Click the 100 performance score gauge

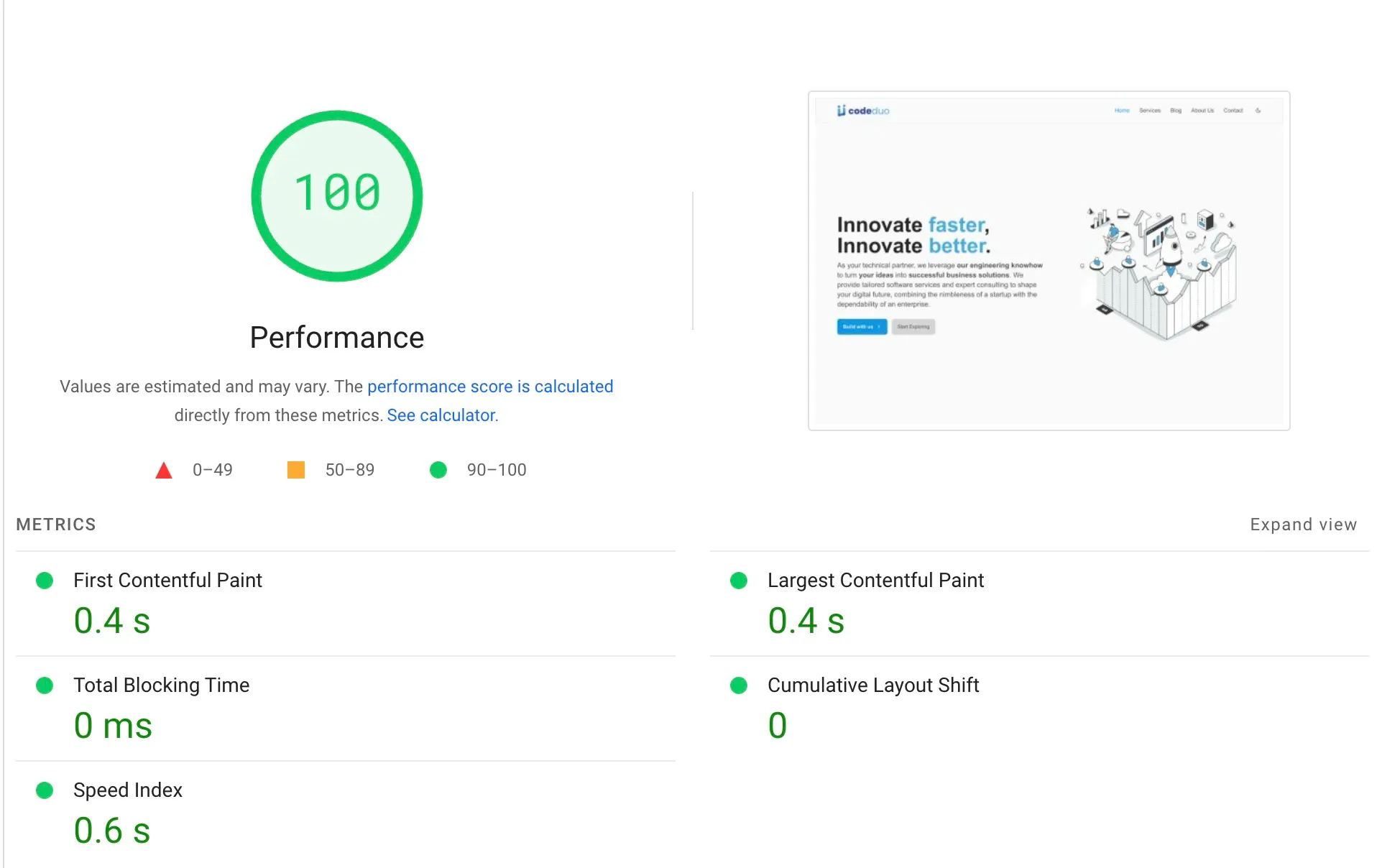click(x=337, y=195)
